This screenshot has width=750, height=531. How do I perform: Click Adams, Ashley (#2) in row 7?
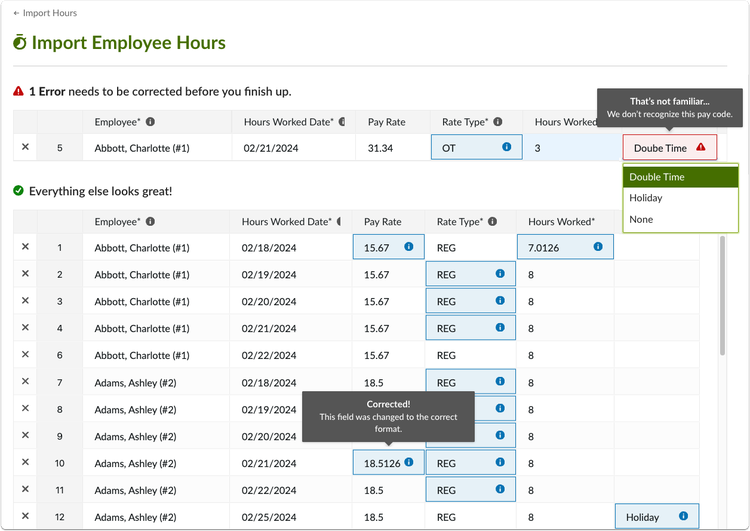[135, 383]
